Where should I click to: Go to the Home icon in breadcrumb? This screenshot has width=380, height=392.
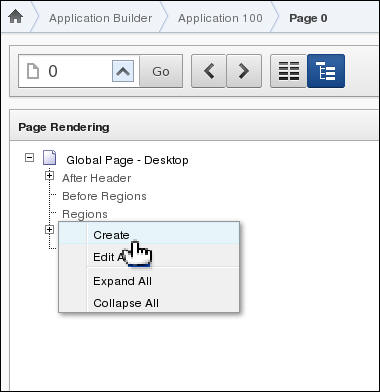15,17
